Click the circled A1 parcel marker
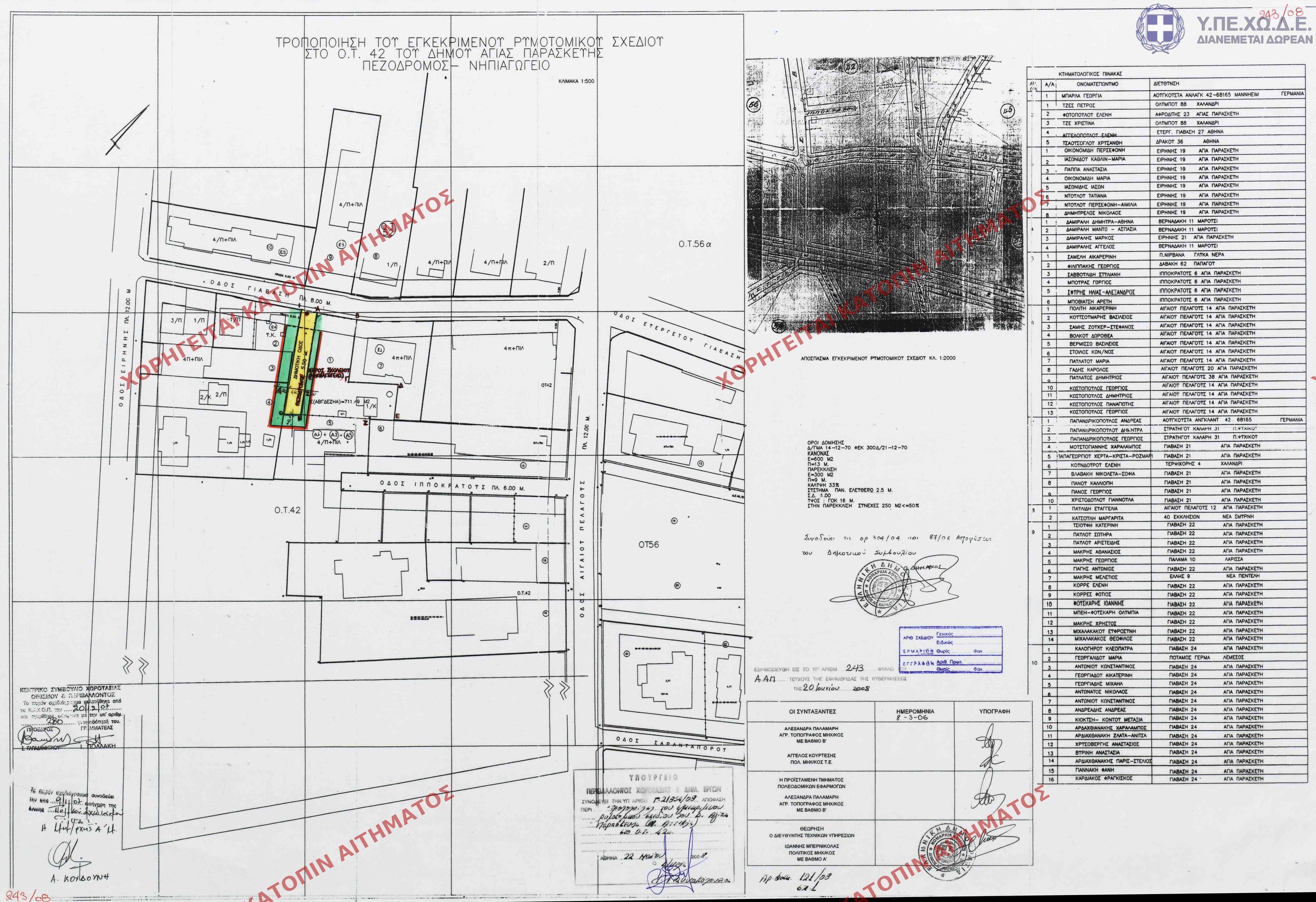 317,434
